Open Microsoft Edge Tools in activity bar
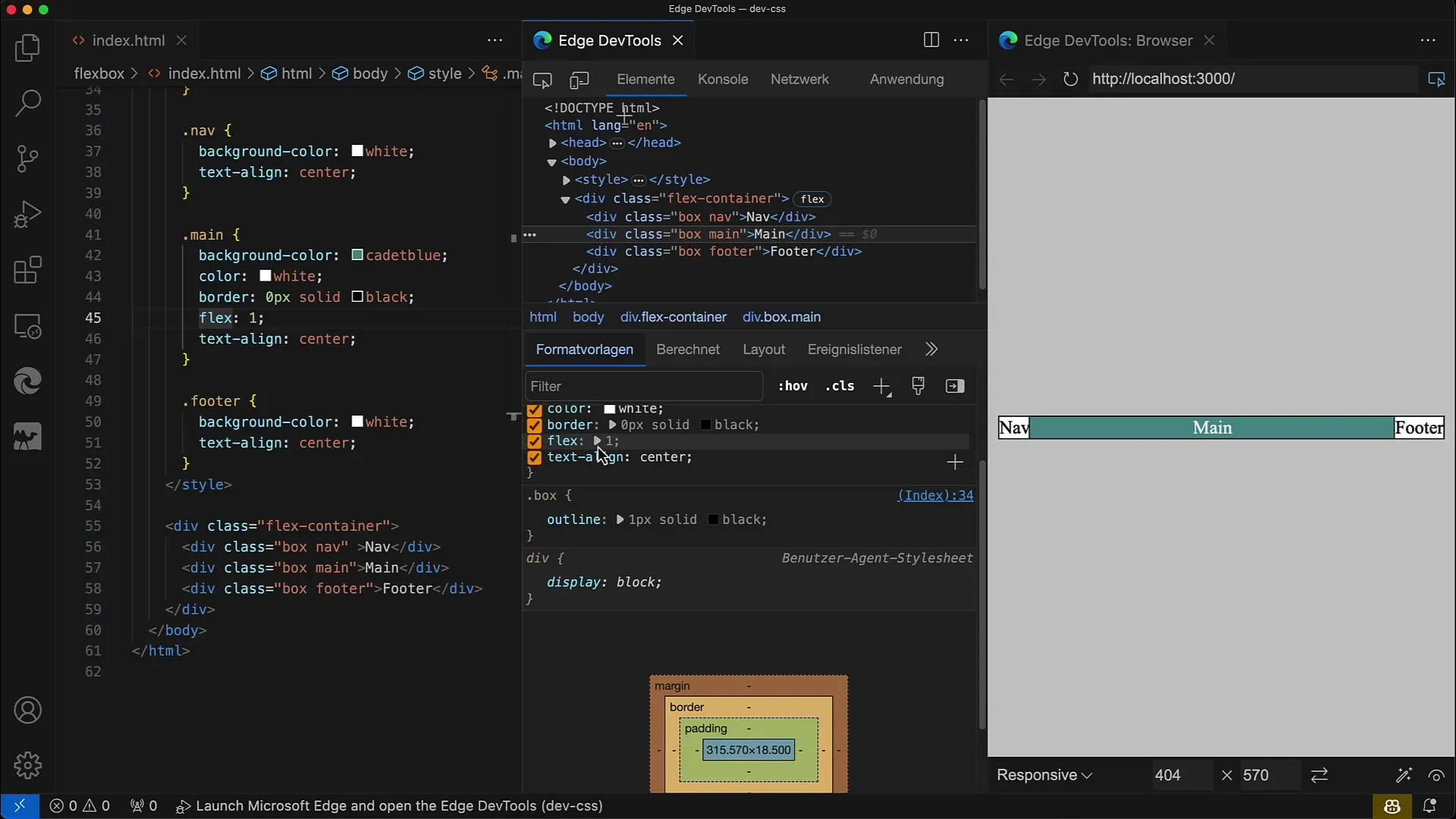Image resolution: width=1456 pixels, height=819 pixels. coord(27,381)
